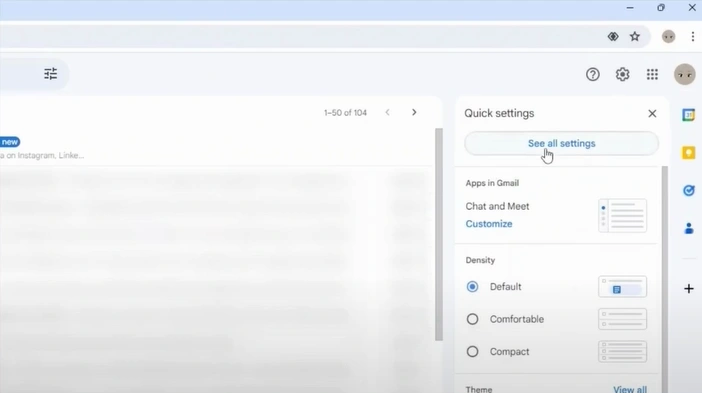702x393 pixels.
Task: Click the Comfortable density preview thumbnail
Action: [622, 319]
